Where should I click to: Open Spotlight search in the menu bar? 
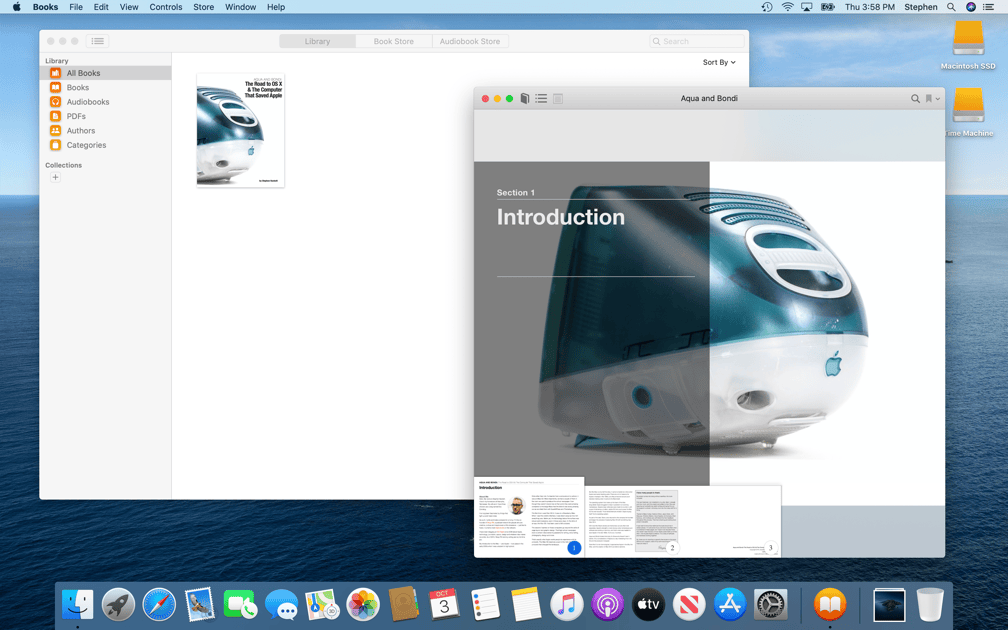[x=951, y=7]
